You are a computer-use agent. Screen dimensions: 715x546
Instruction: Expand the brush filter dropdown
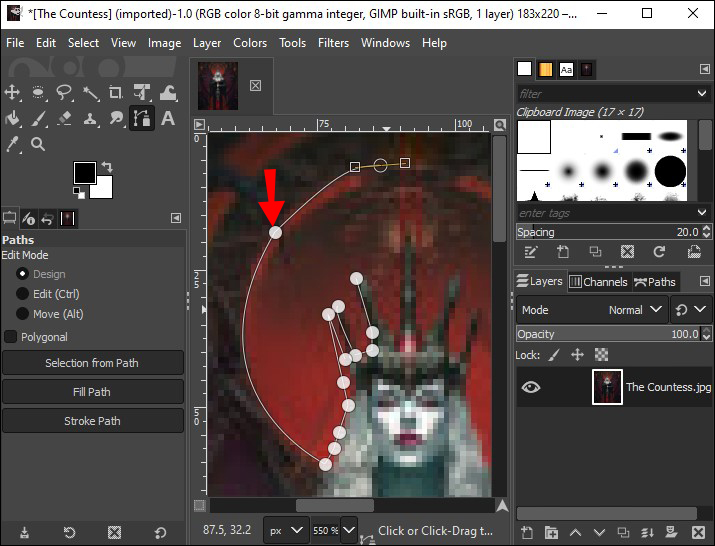coord(702,93)
